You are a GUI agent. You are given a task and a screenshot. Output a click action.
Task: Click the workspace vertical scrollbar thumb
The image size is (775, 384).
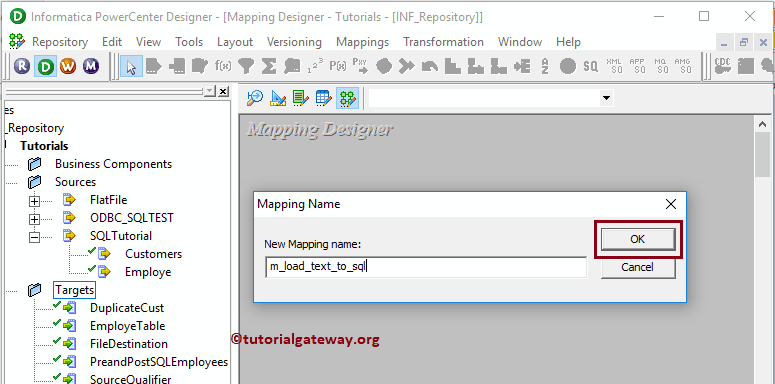[763, 154]
